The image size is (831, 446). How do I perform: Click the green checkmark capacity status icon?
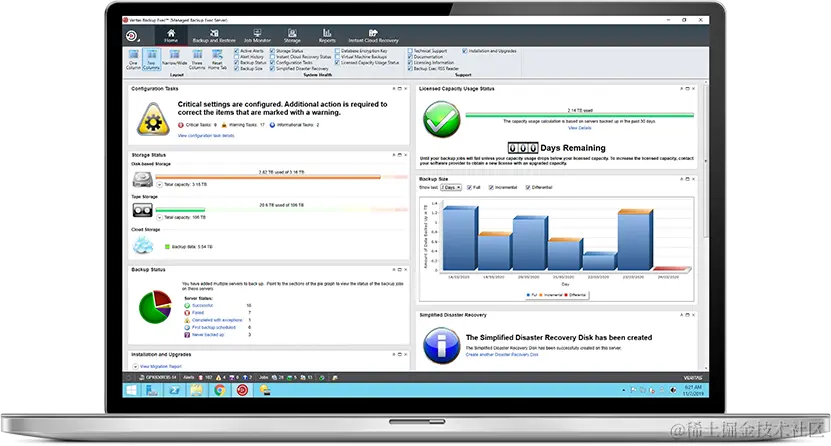(441, 120)
